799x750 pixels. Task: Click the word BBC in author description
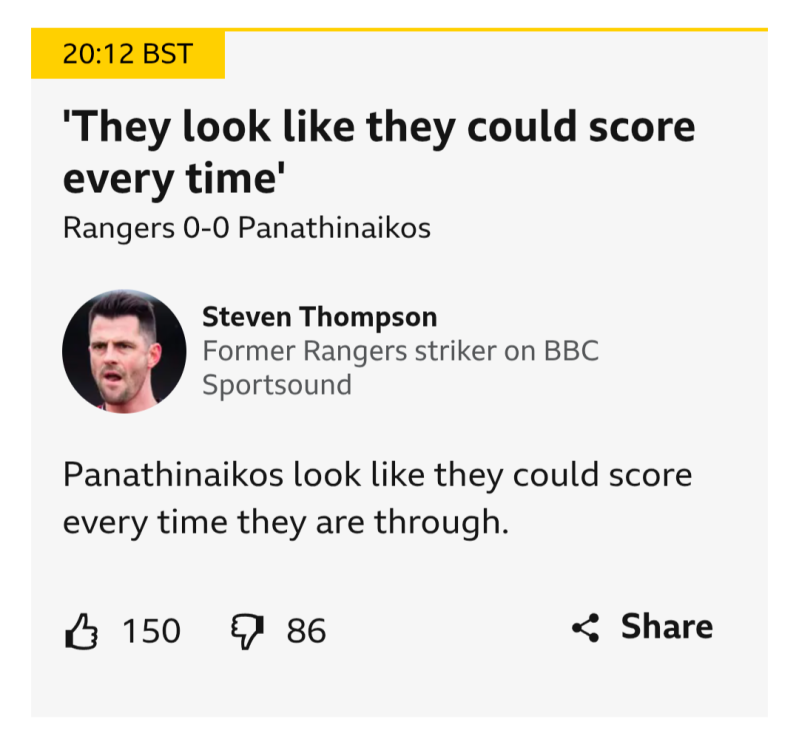pos(571,351)
